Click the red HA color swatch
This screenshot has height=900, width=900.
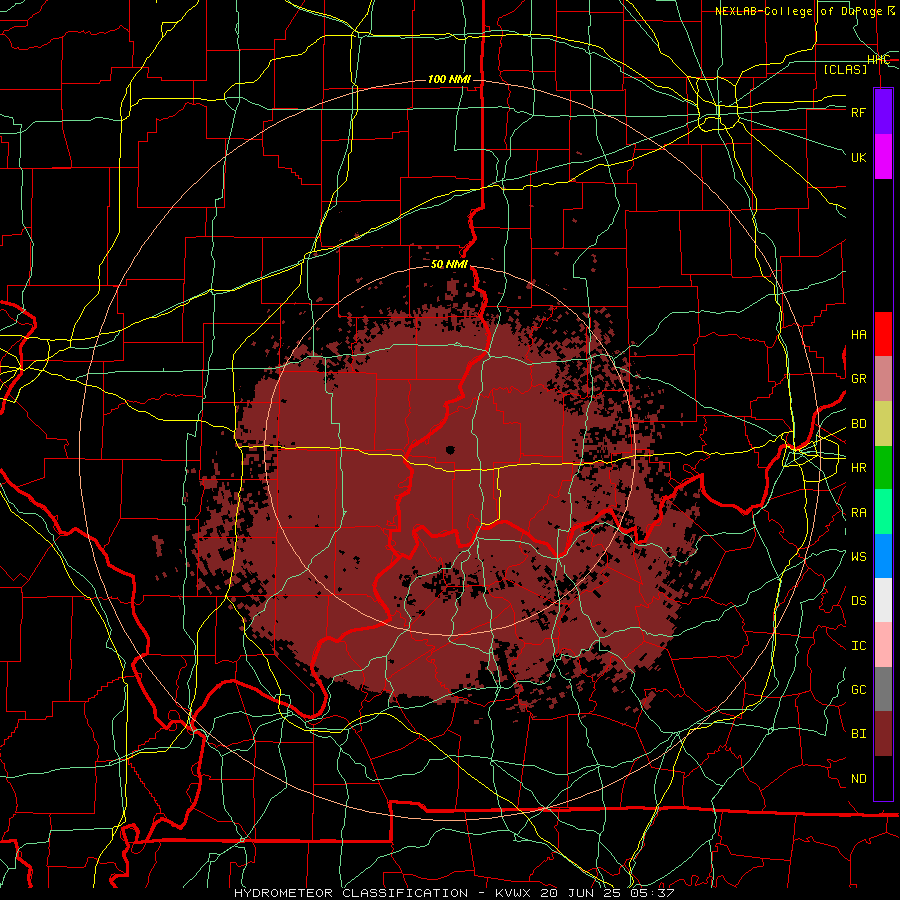883,334
